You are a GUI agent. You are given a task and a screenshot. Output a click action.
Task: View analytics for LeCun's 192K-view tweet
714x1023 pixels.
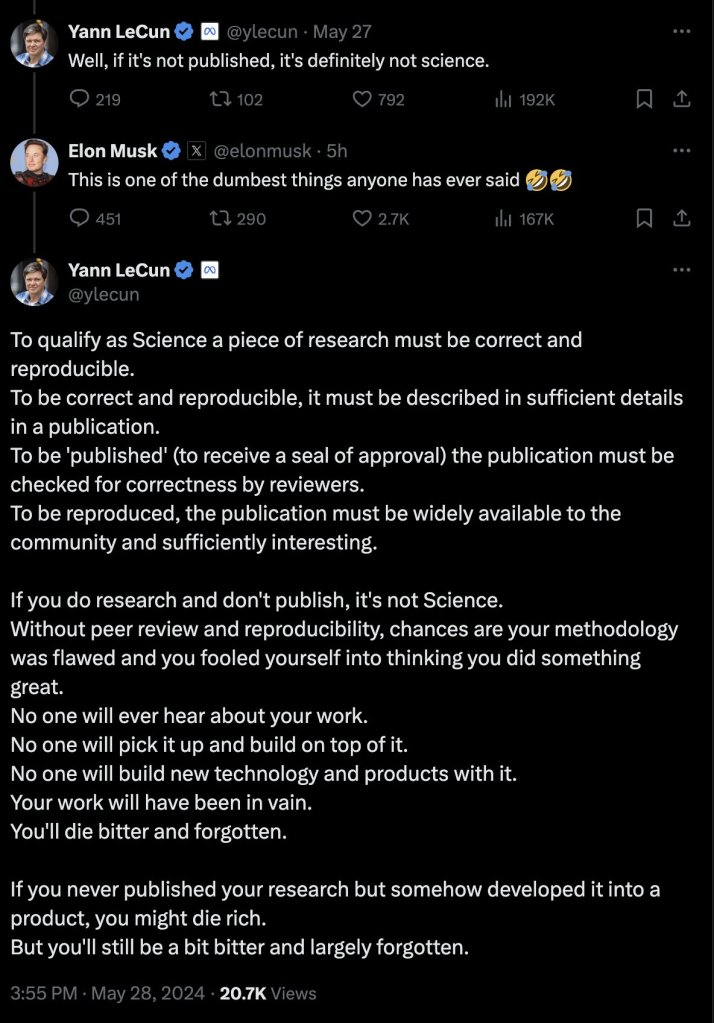tap(504, 99)
